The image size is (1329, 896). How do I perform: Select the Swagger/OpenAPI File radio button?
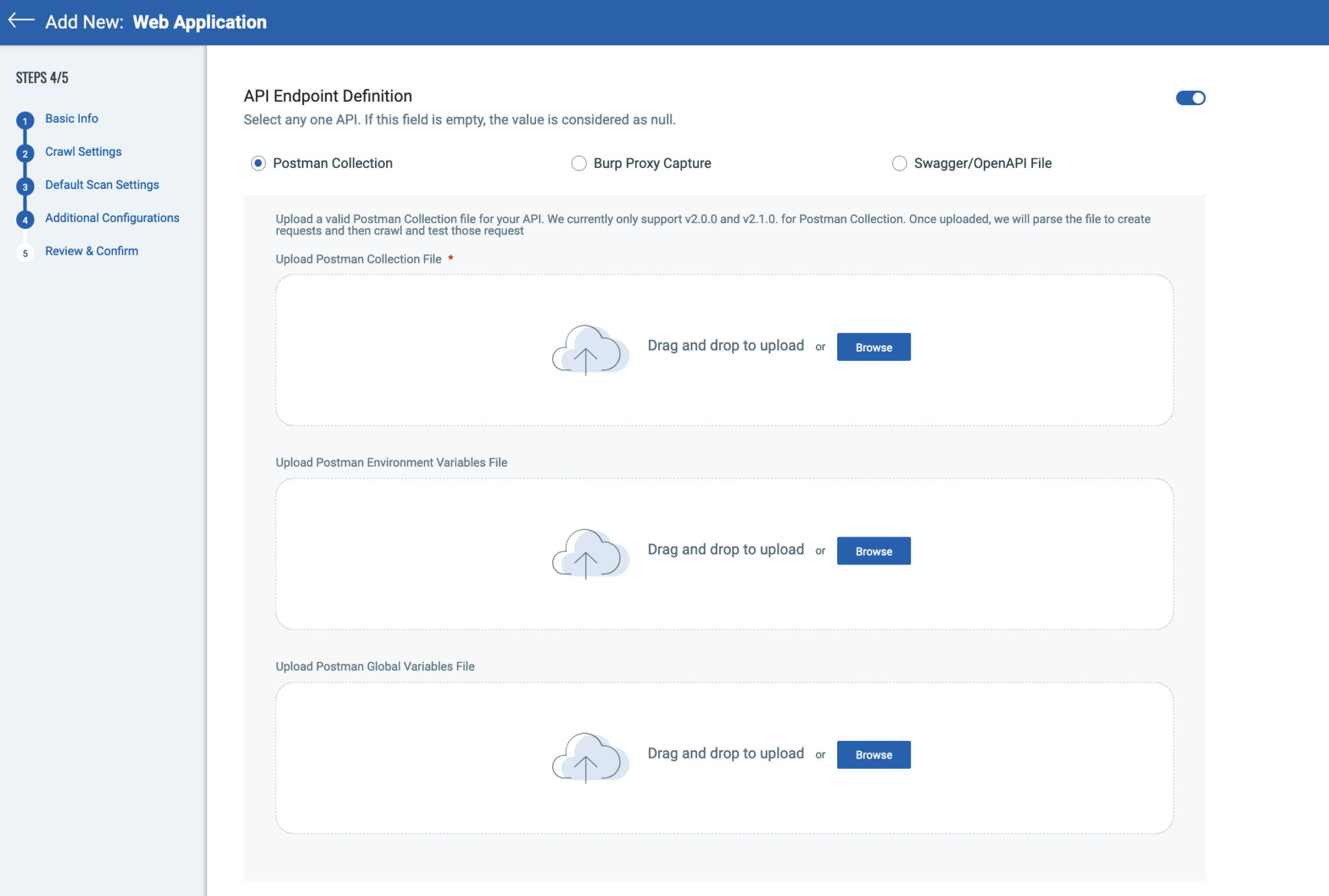click(x=899, y=163)
